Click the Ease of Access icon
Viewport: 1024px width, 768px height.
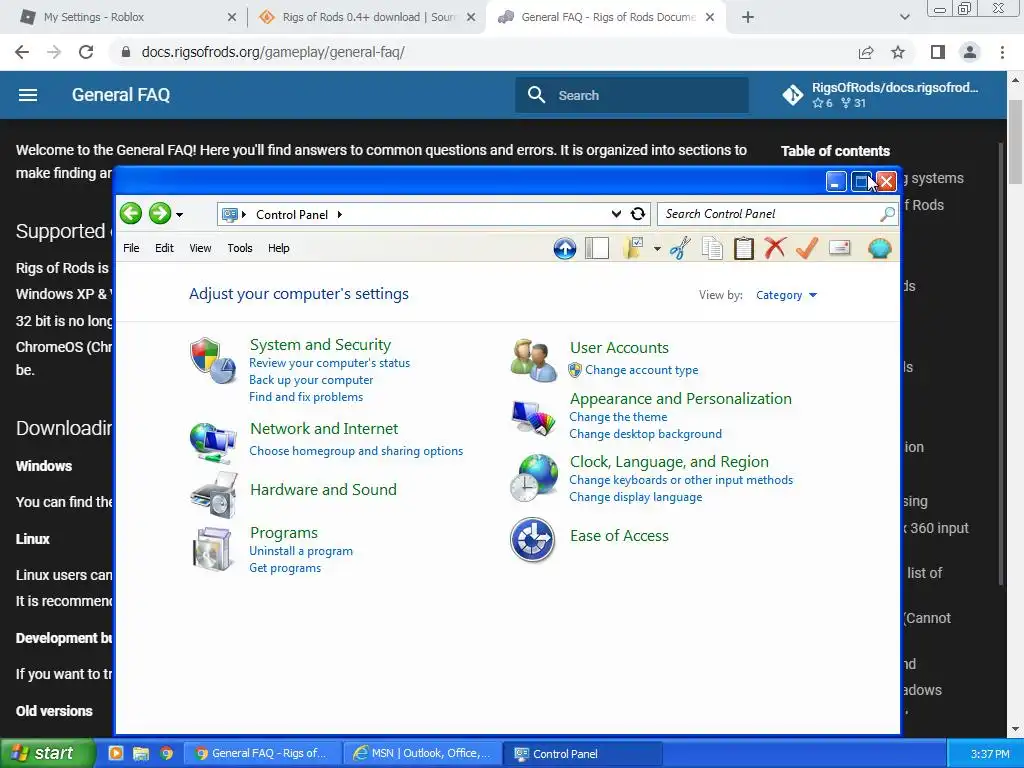pos(533,539)
